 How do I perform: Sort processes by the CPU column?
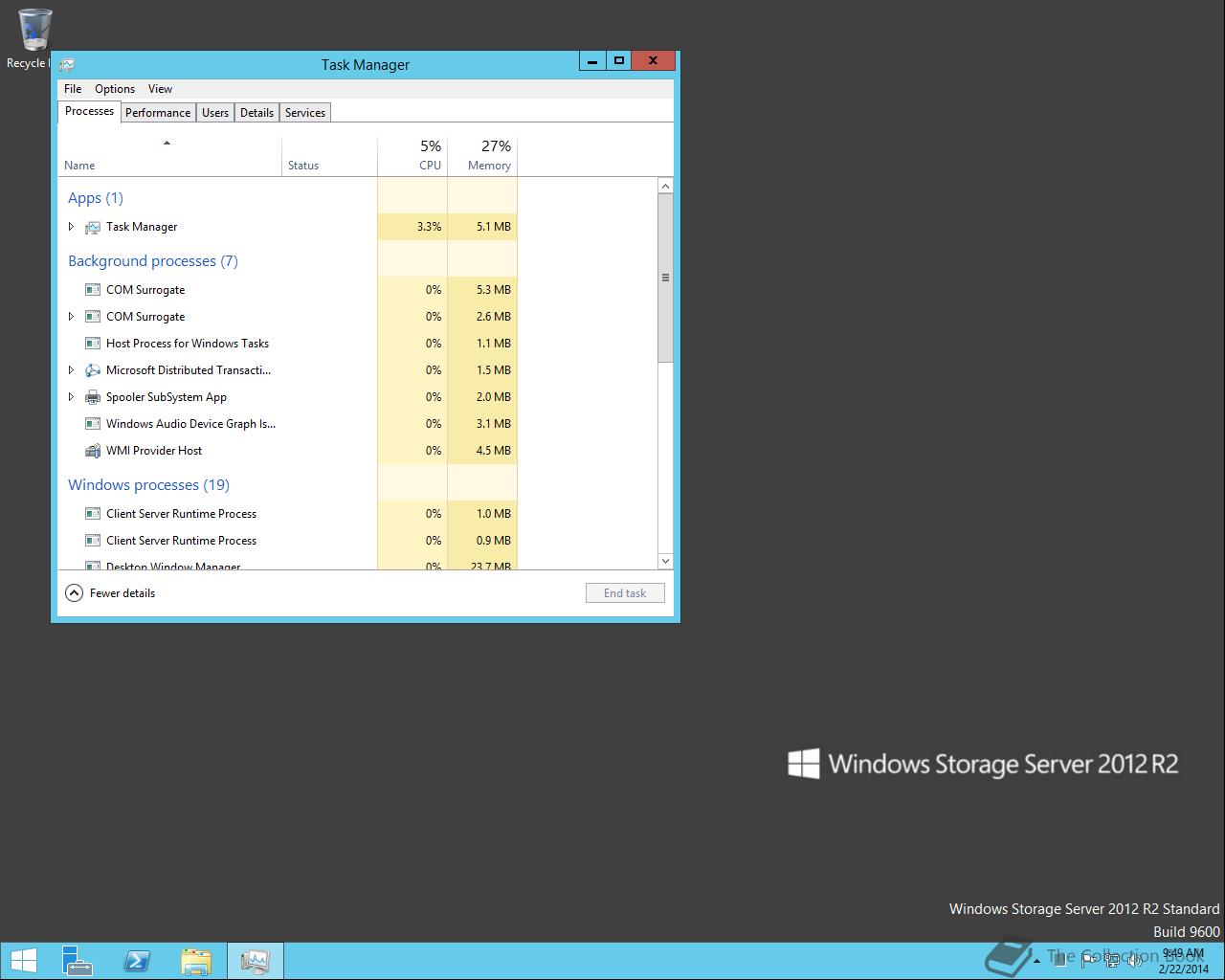coord(412,156)
